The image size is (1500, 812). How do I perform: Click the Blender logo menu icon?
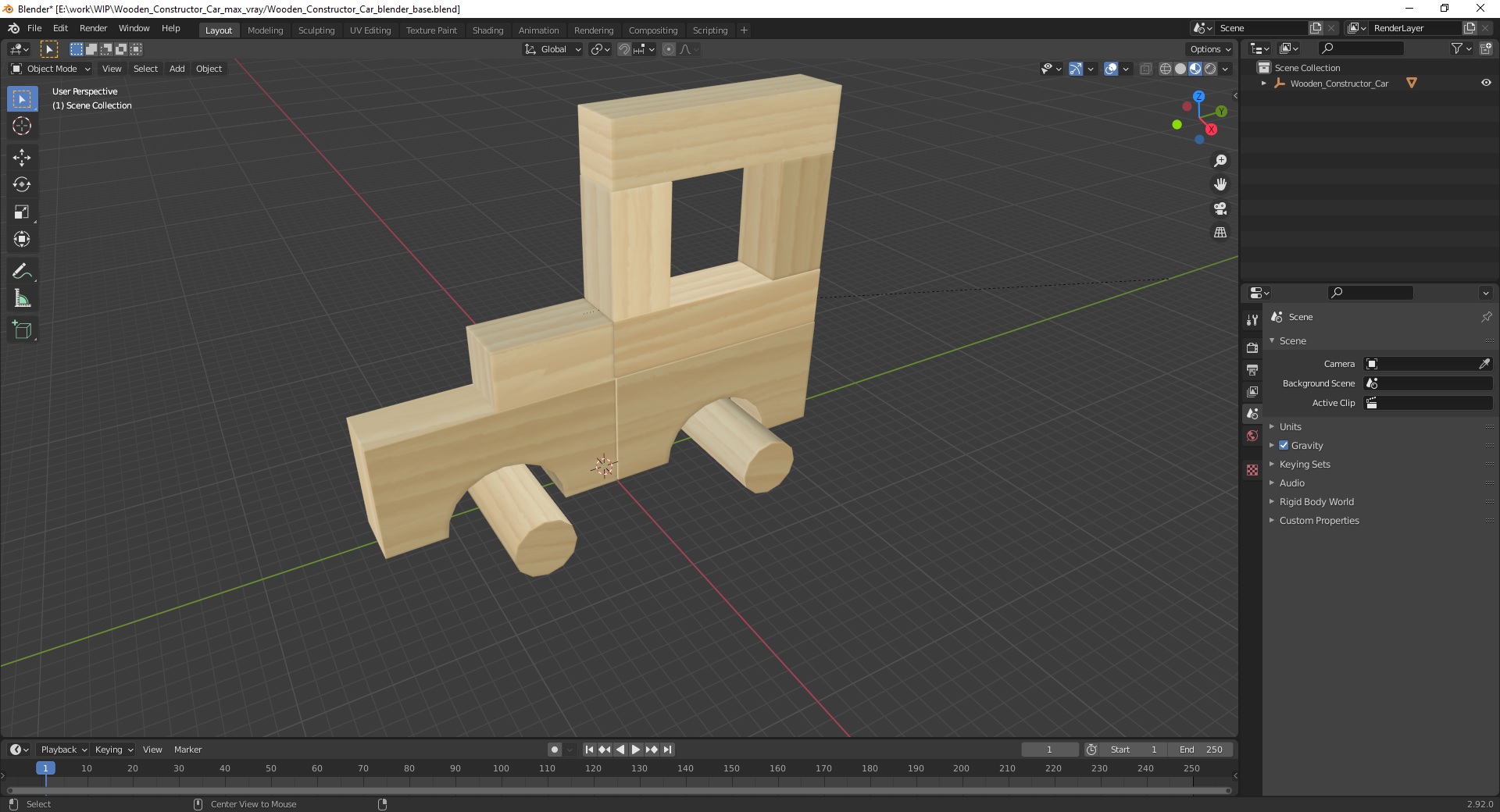[x=13, y=28]
